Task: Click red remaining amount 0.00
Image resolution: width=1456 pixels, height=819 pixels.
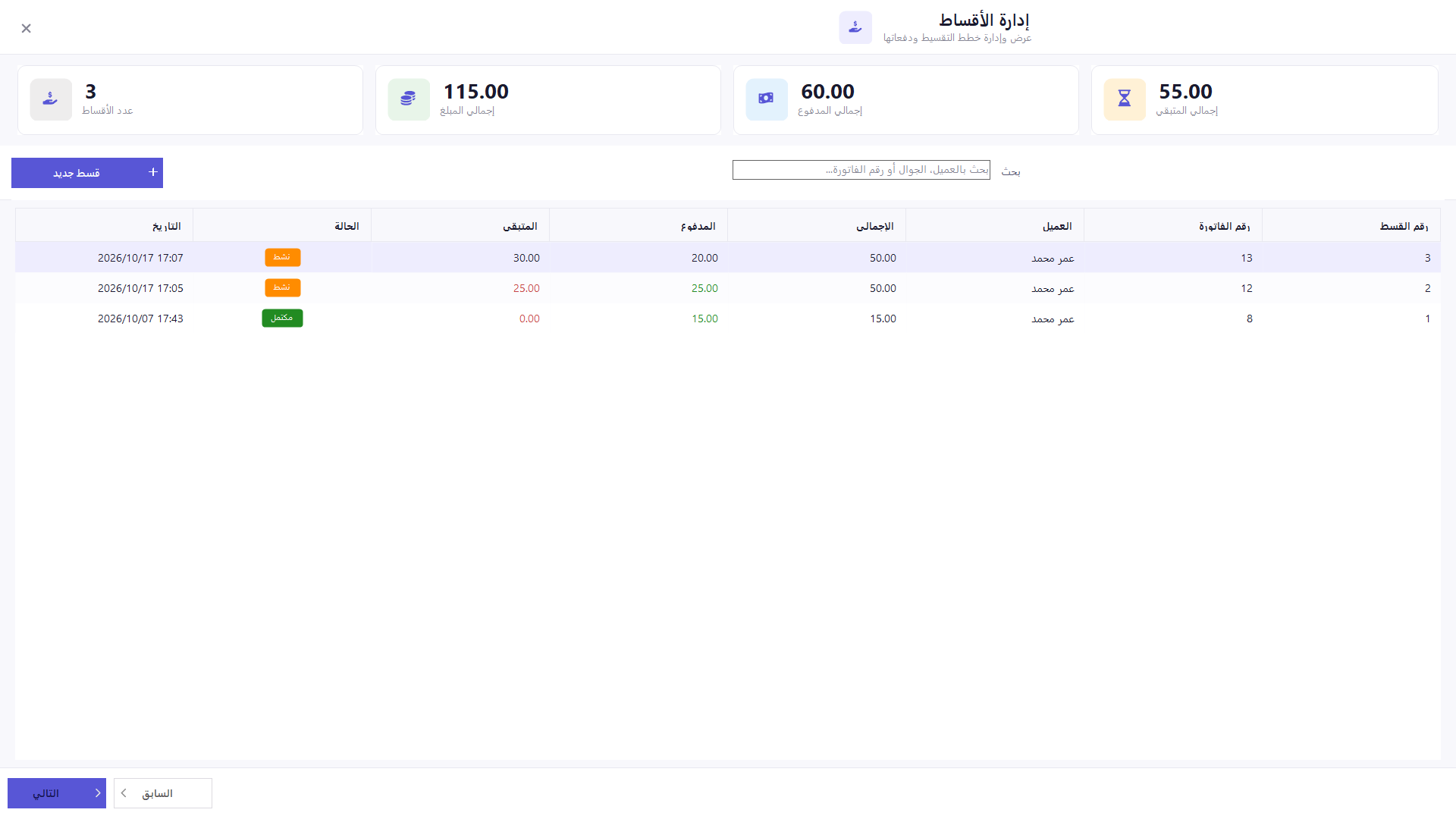Action: [529, 318]
